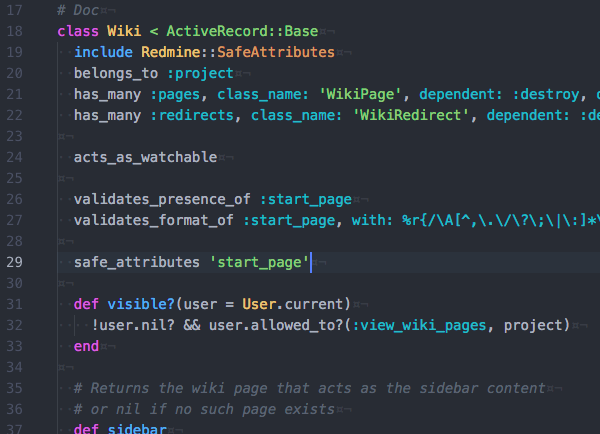Click 'with:' key on line 27
600x434 pixels.
372,221
